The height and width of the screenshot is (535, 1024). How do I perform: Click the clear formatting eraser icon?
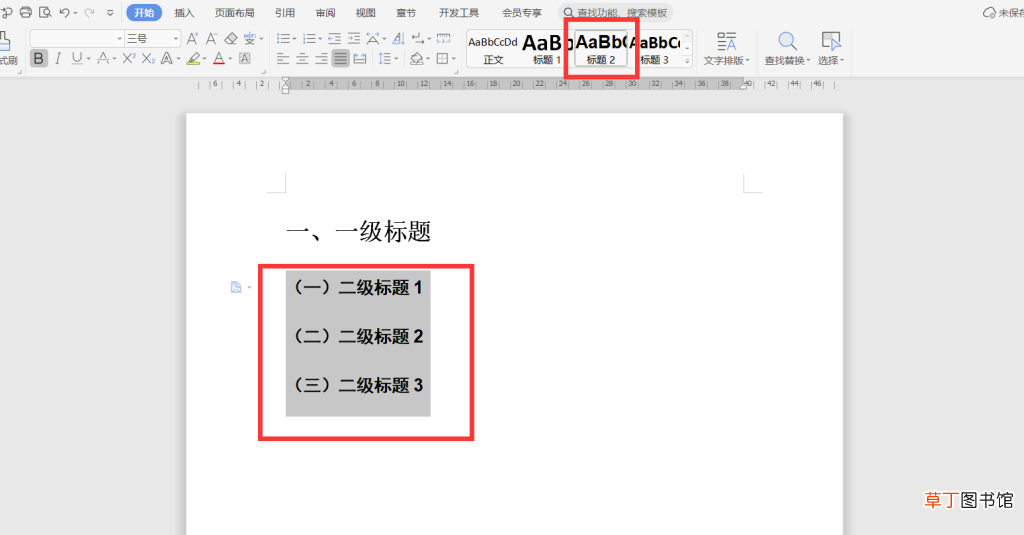tap(231, 39)
